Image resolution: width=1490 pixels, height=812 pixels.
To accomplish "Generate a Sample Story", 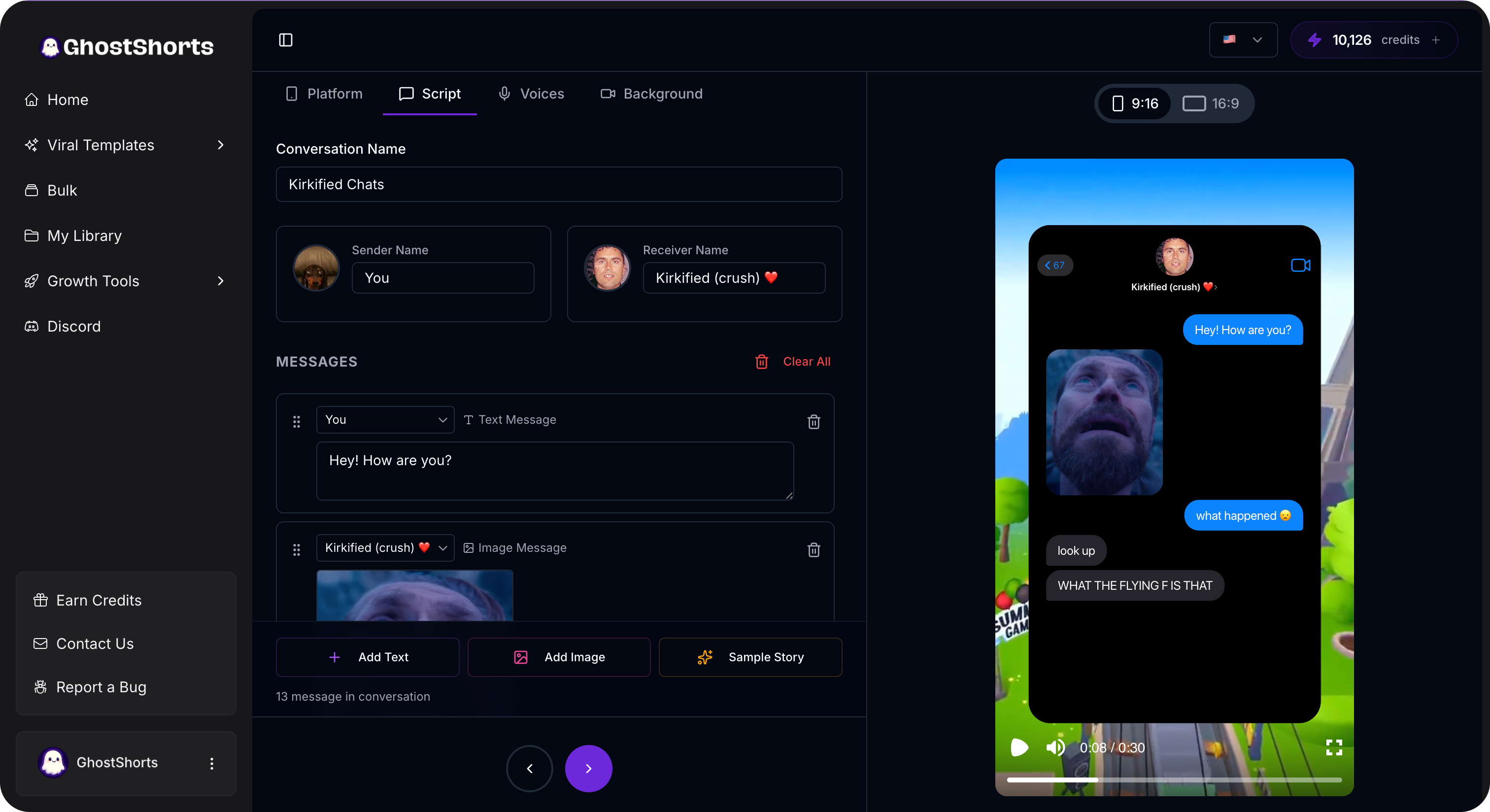I will click(x=750, y=657).
